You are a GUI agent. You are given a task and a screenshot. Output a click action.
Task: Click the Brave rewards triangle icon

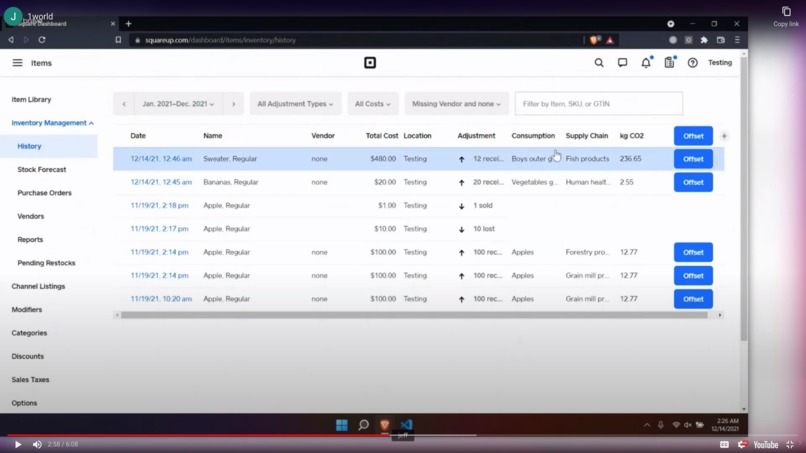[610, 40]
